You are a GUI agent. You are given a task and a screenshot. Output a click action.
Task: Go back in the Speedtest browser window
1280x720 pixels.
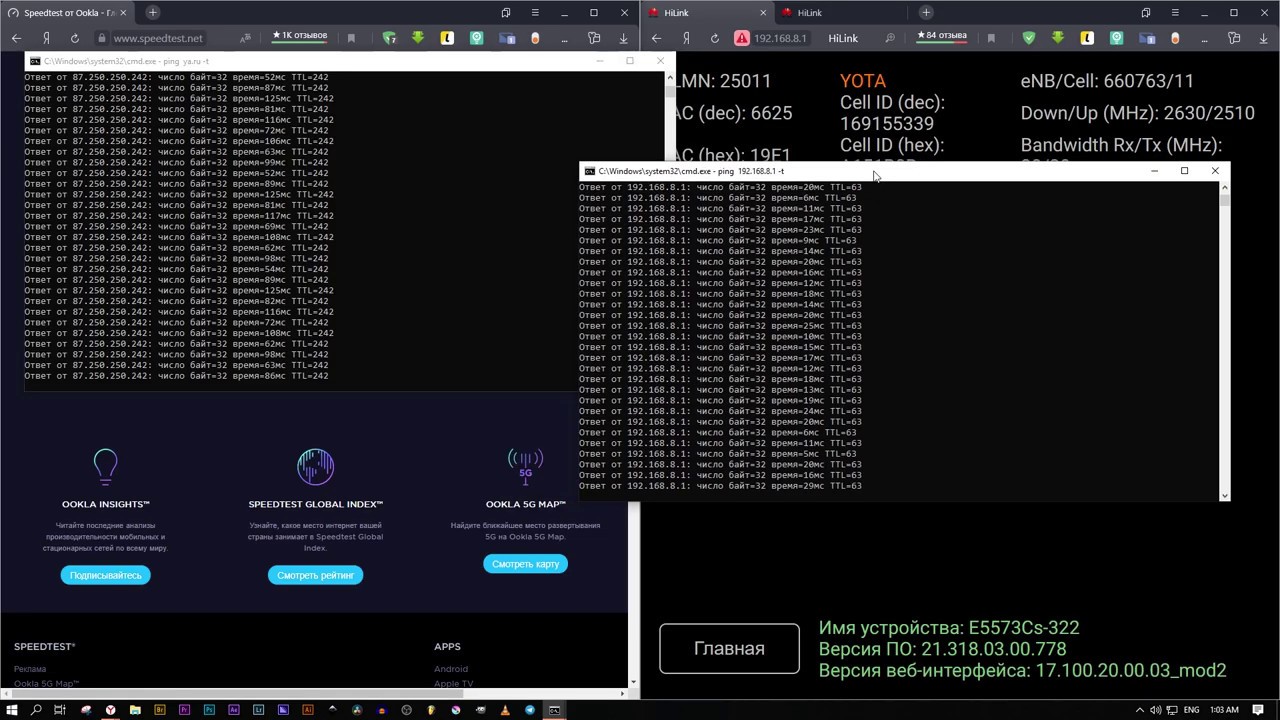[16, 38]
